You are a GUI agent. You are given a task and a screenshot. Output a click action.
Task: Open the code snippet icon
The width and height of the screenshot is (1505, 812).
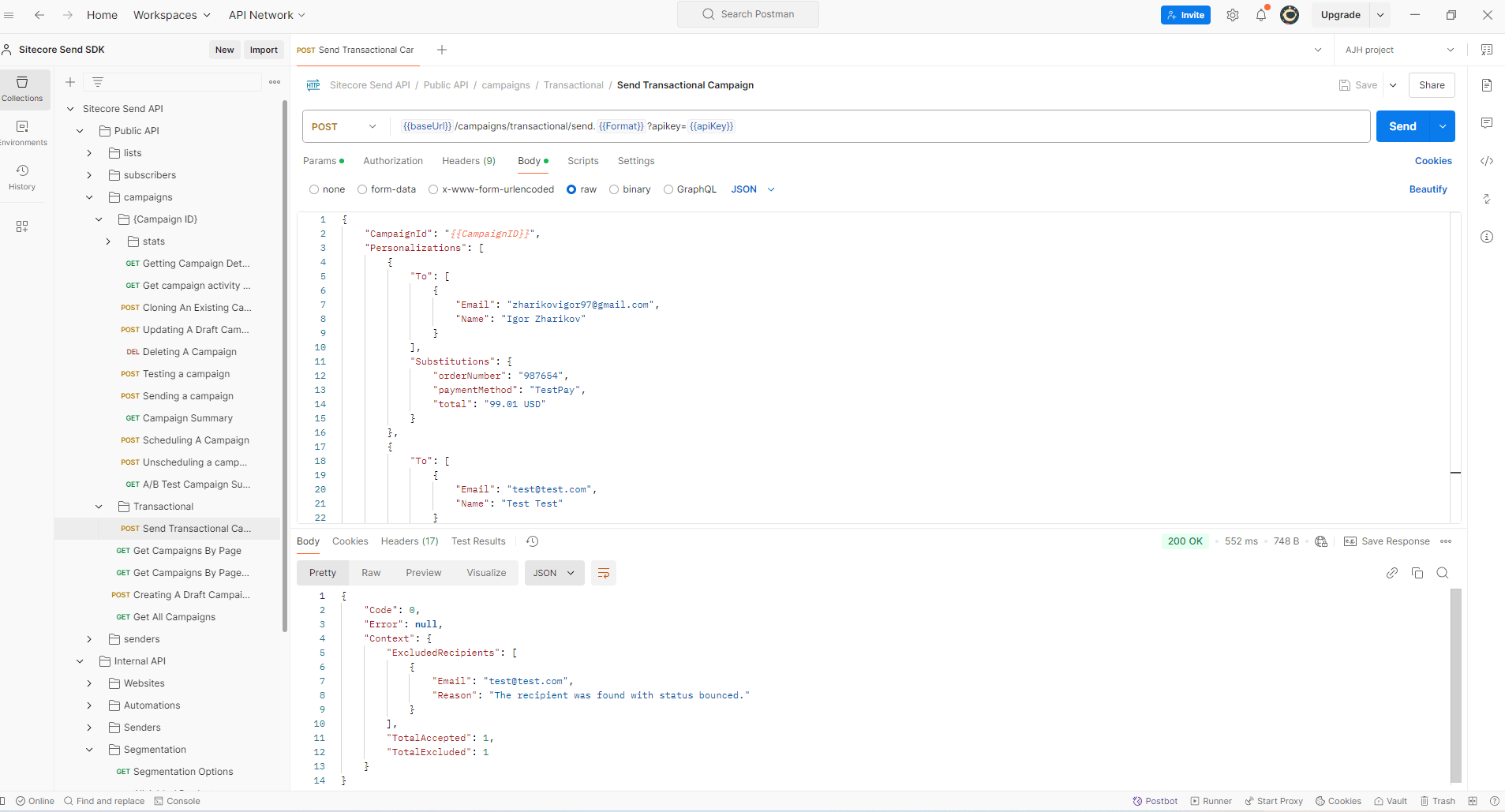[x=1487, y=161]
